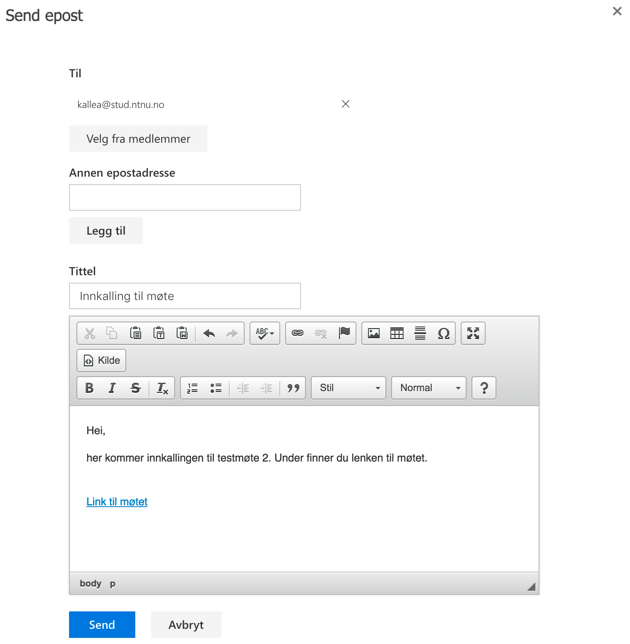The width and height of the screenshot is (630, 644).
Task: Open the Normal paragraph format dropdown
Action: 429,388
